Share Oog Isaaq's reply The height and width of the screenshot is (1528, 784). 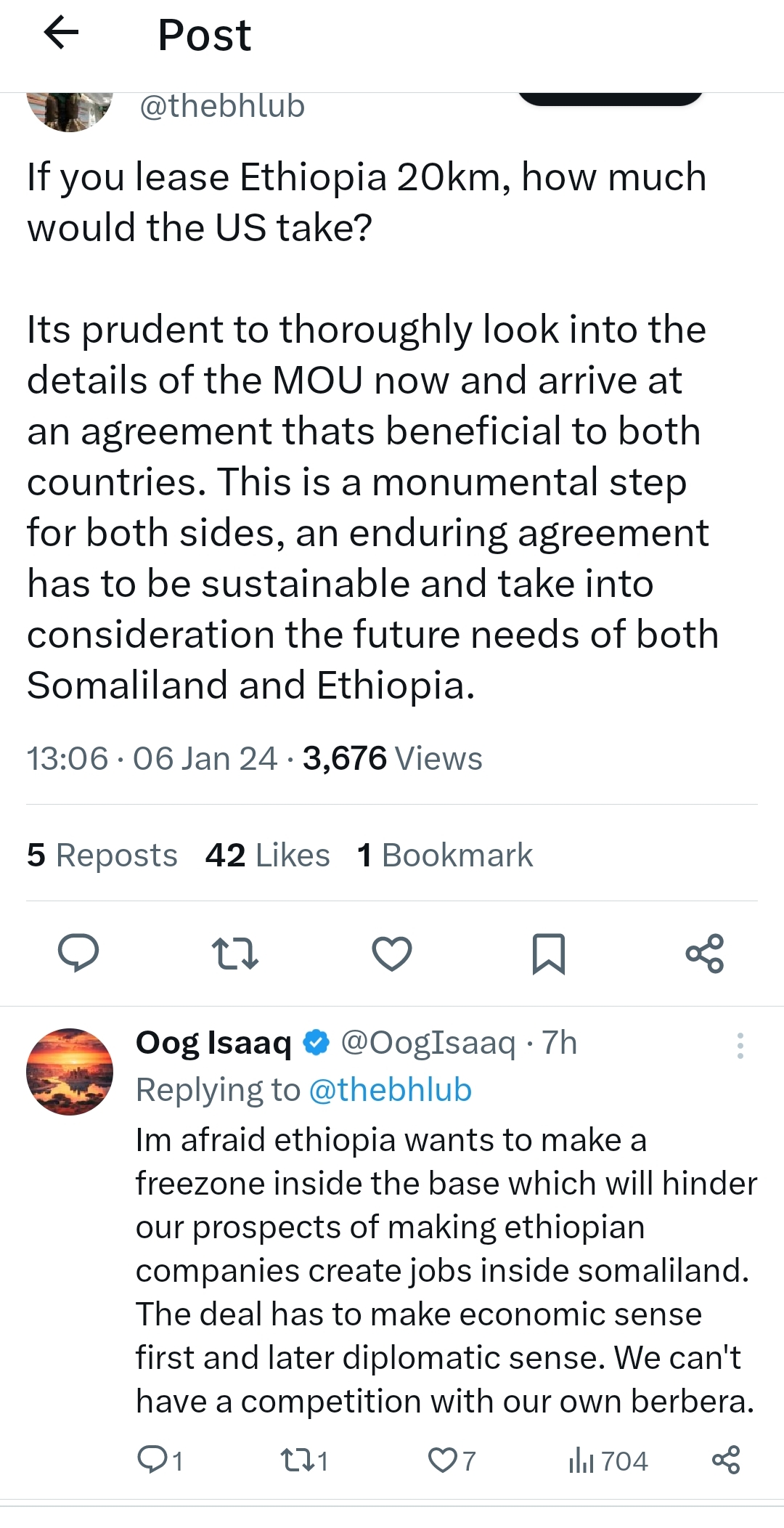tap(726, 1460)
